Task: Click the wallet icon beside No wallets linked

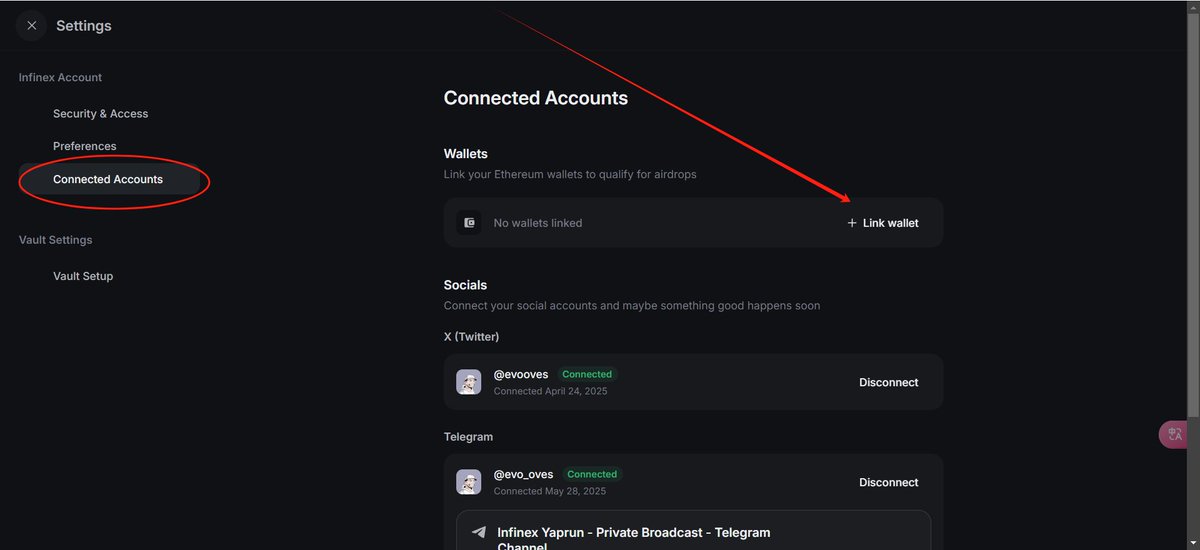Action: (469, 223)
